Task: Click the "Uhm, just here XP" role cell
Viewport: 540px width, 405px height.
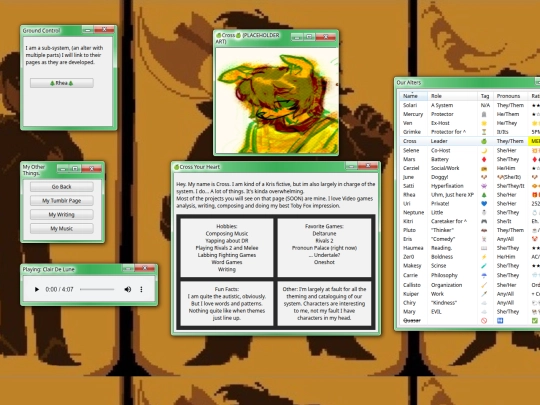Action: coord(453,195)
